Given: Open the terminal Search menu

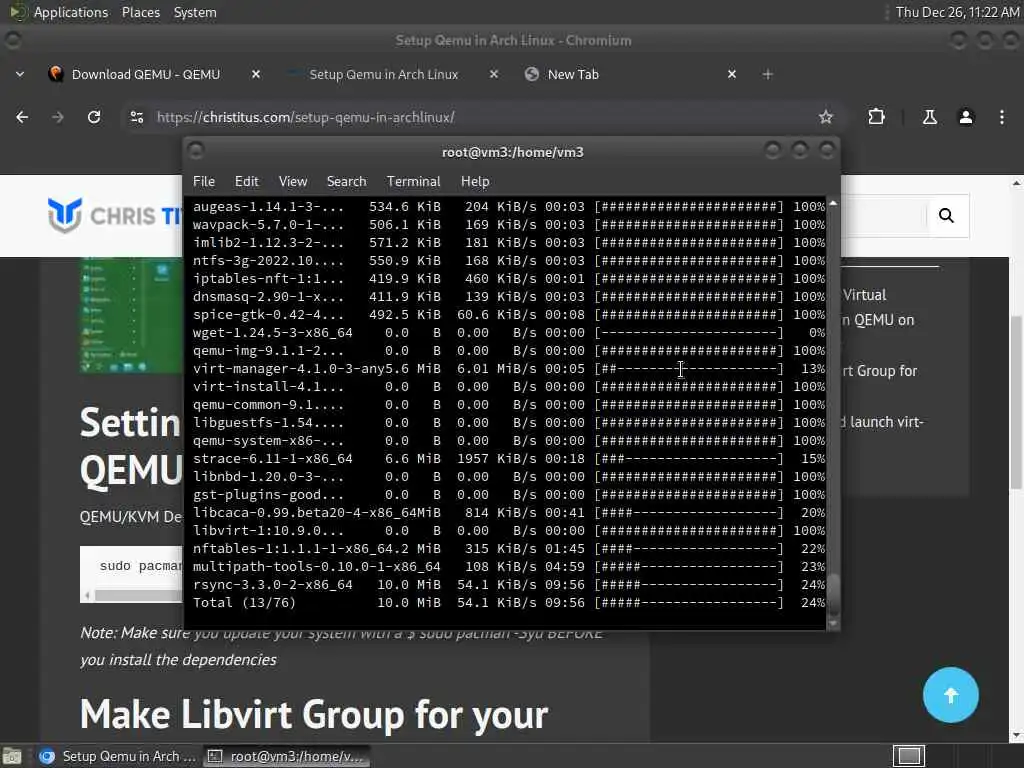Looking at the screenshot, I should click(x=346, y=182).
